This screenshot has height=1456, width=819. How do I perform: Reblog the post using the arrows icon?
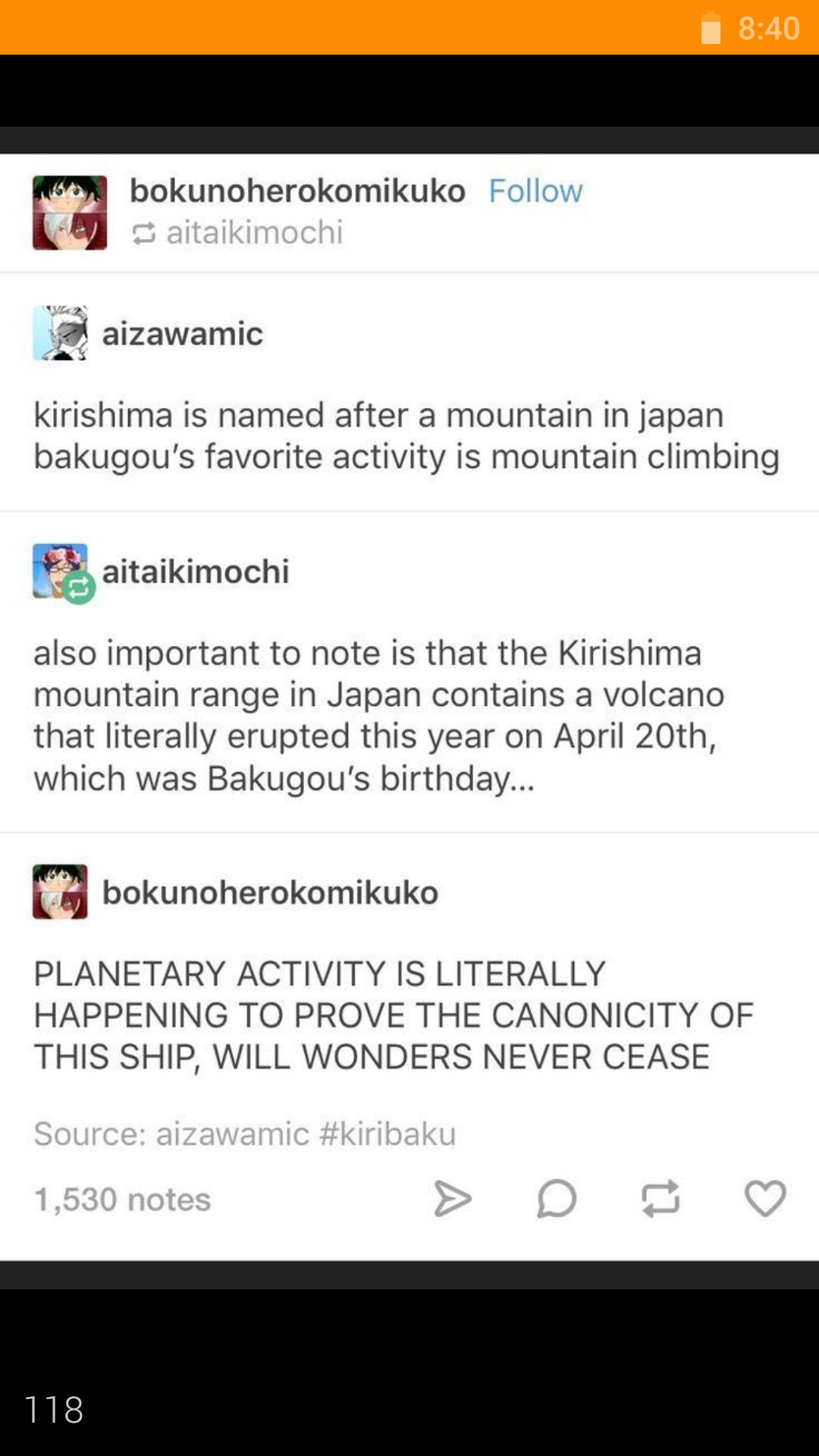[661, 1198]
